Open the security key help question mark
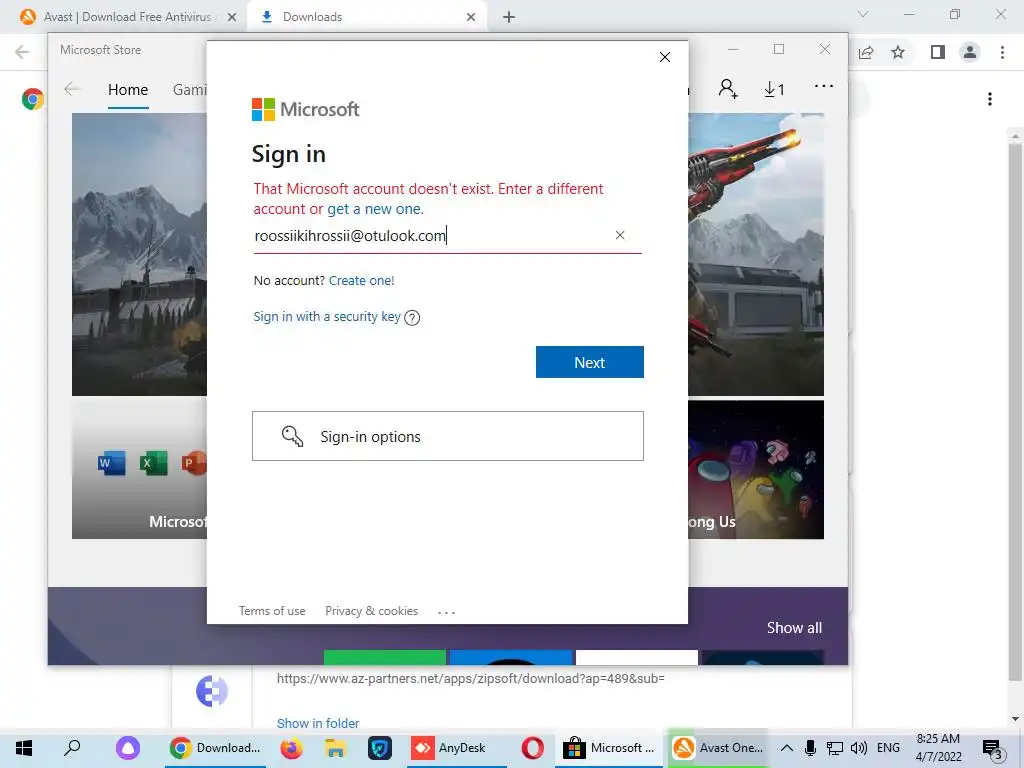 point(412,318)
